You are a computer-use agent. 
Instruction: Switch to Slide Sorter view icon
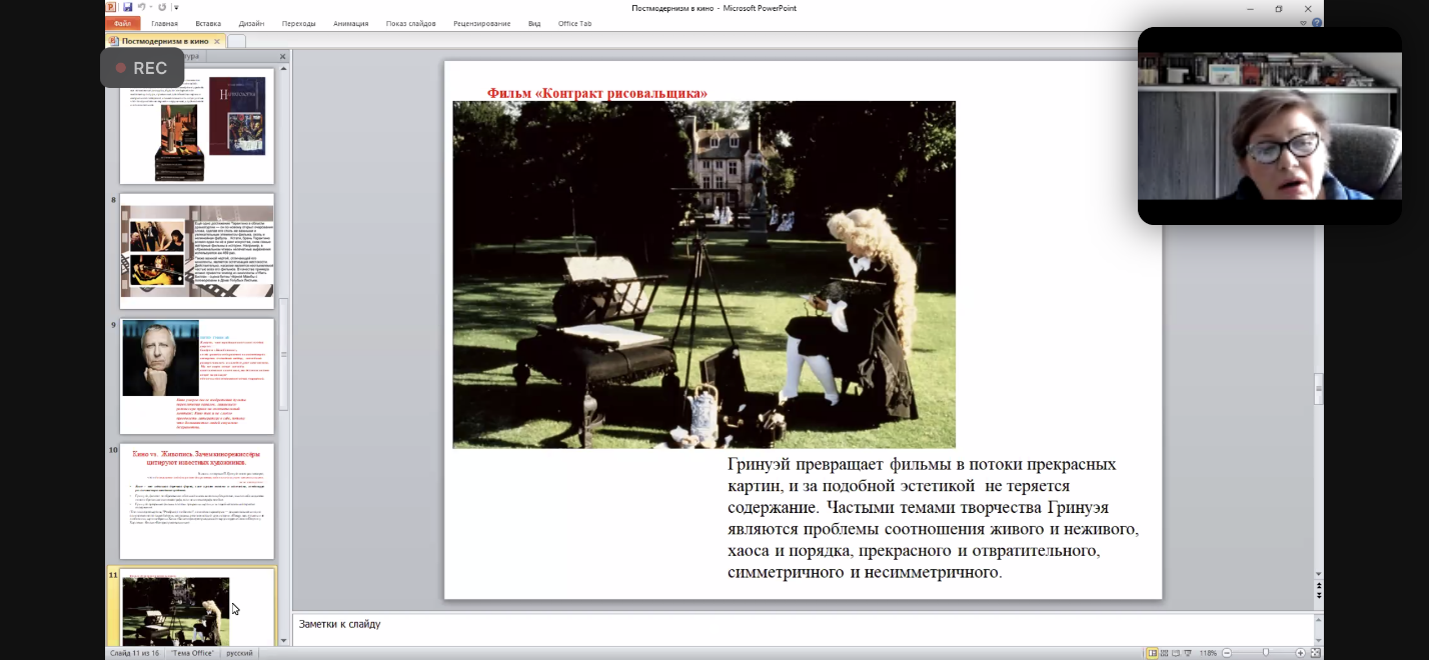(x=1165, y=653)
